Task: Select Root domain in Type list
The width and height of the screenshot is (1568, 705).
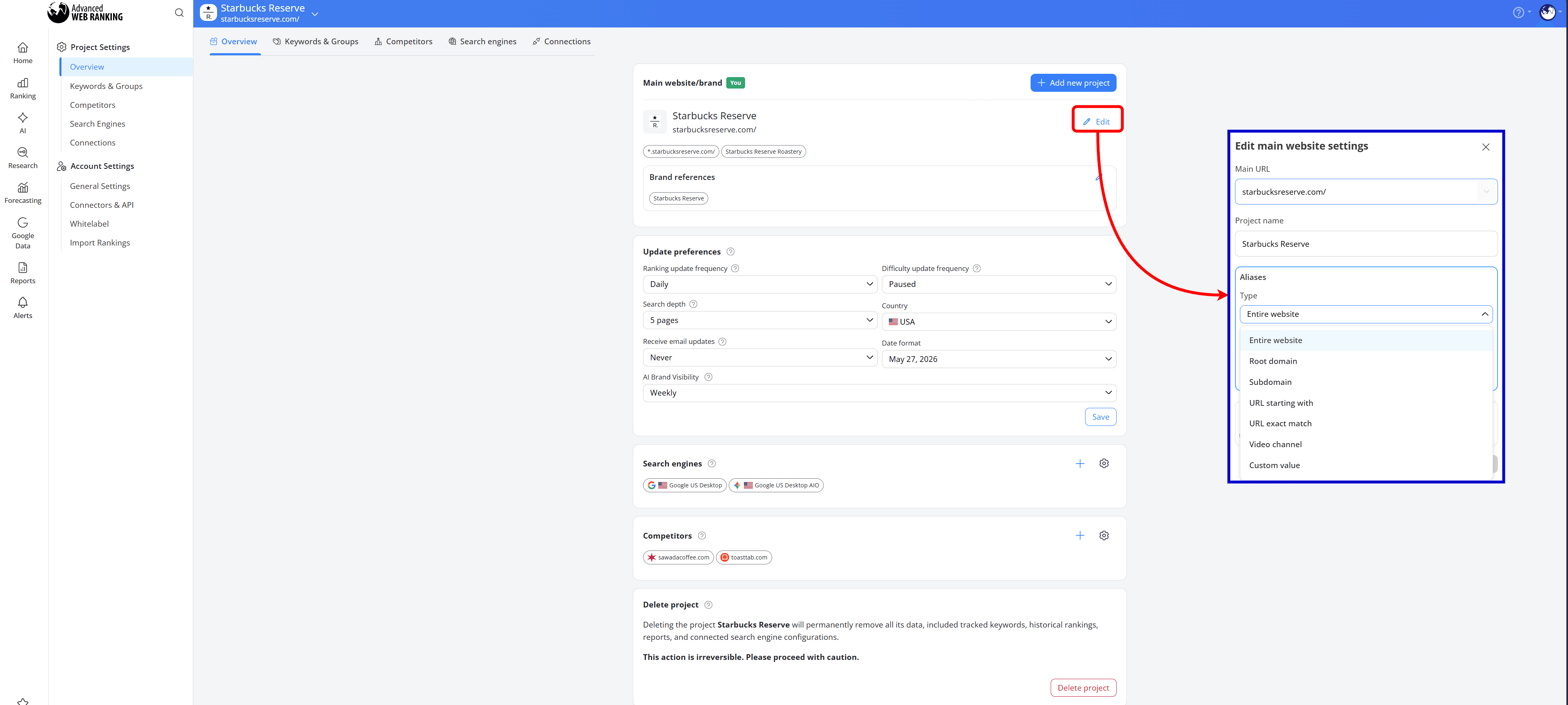Action: 1365,362
